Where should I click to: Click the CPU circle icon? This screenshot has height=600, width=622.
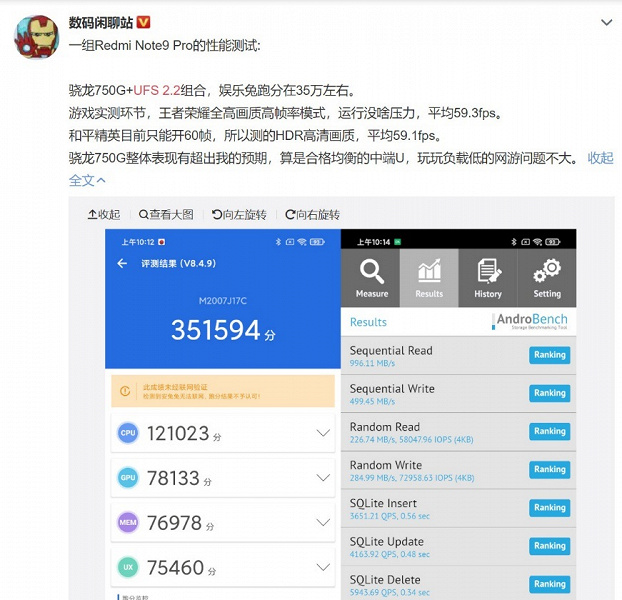pyautogui.click(x=128, y=433)
